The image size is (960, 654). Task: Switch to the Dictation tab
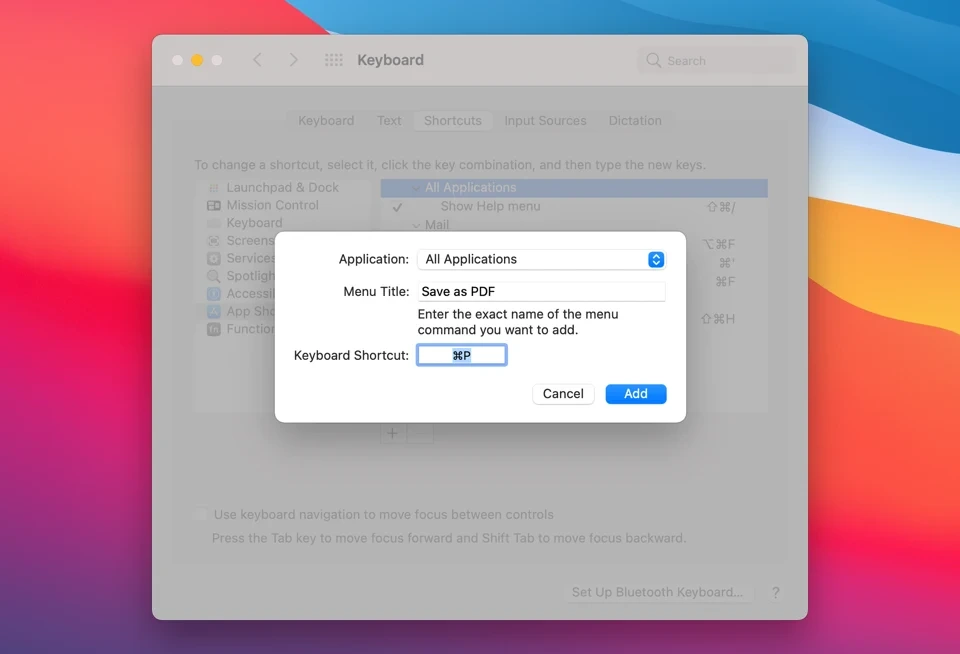point(635,121)
